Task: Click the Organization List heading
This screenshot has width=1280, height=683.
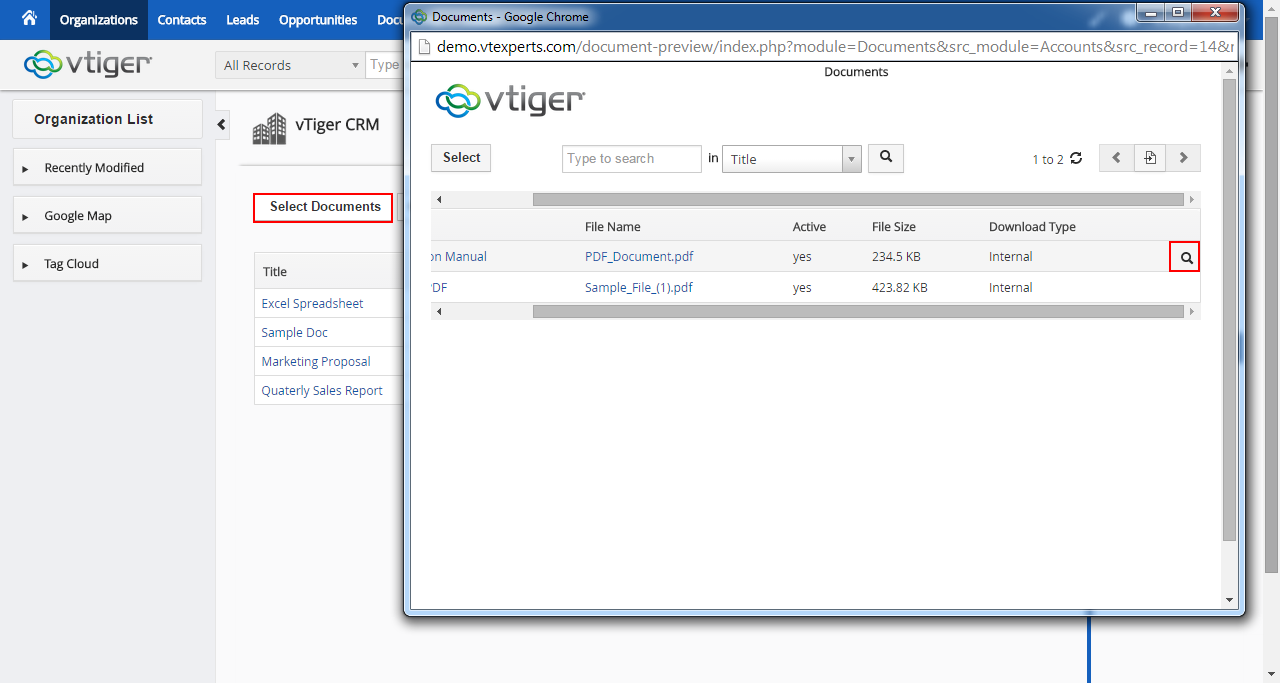Action: click(94, 119)
